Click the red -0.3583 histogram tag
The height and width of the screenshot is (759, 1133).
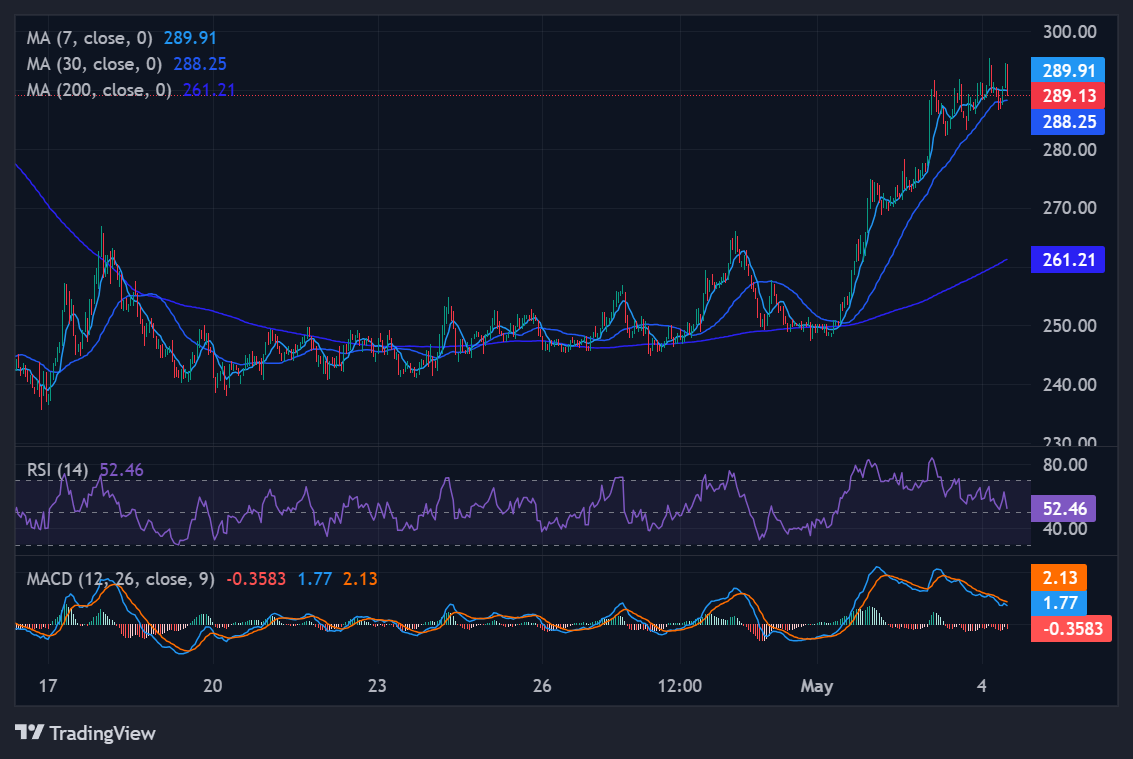coord(1072,628)
